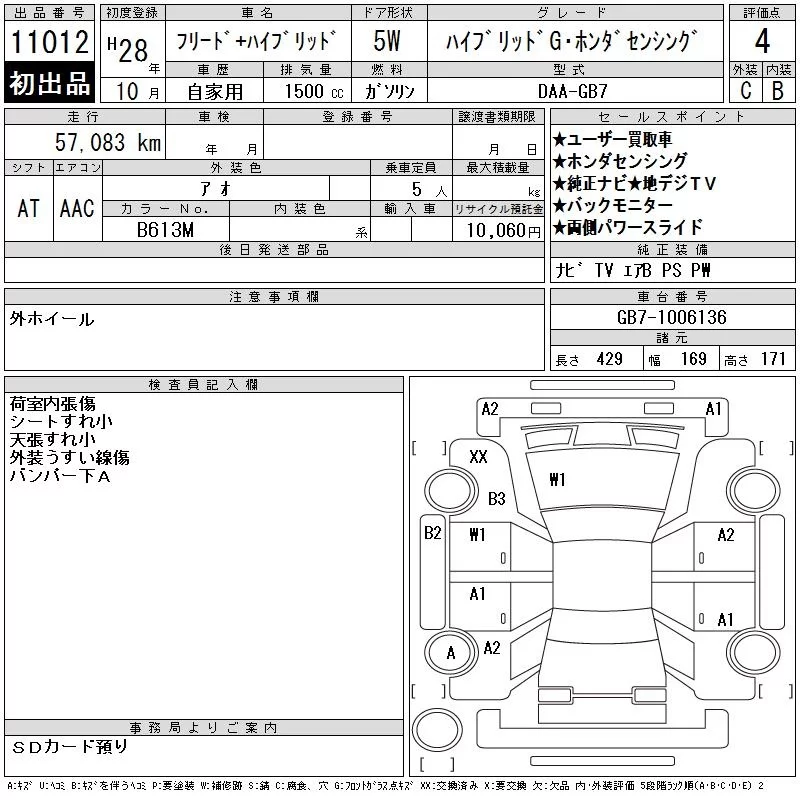The width and height of the screenshot is (800, 800).
Task: Select sales point ★ユーザー買取車
Action: click(612, 139)
